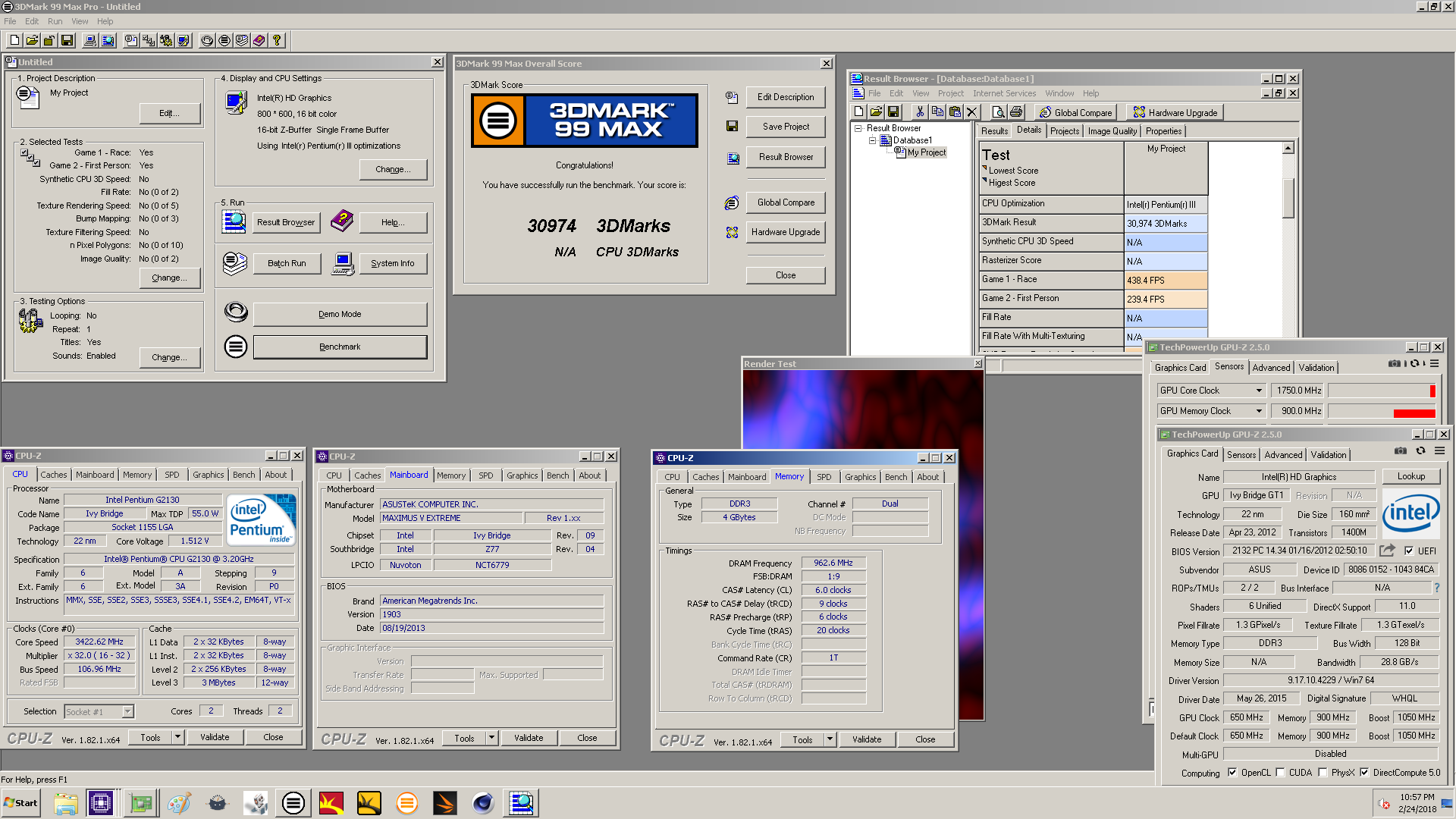Open SPD tab in CPU-Z Memory window
This screenshot has width=1456, height=819.
824,477
